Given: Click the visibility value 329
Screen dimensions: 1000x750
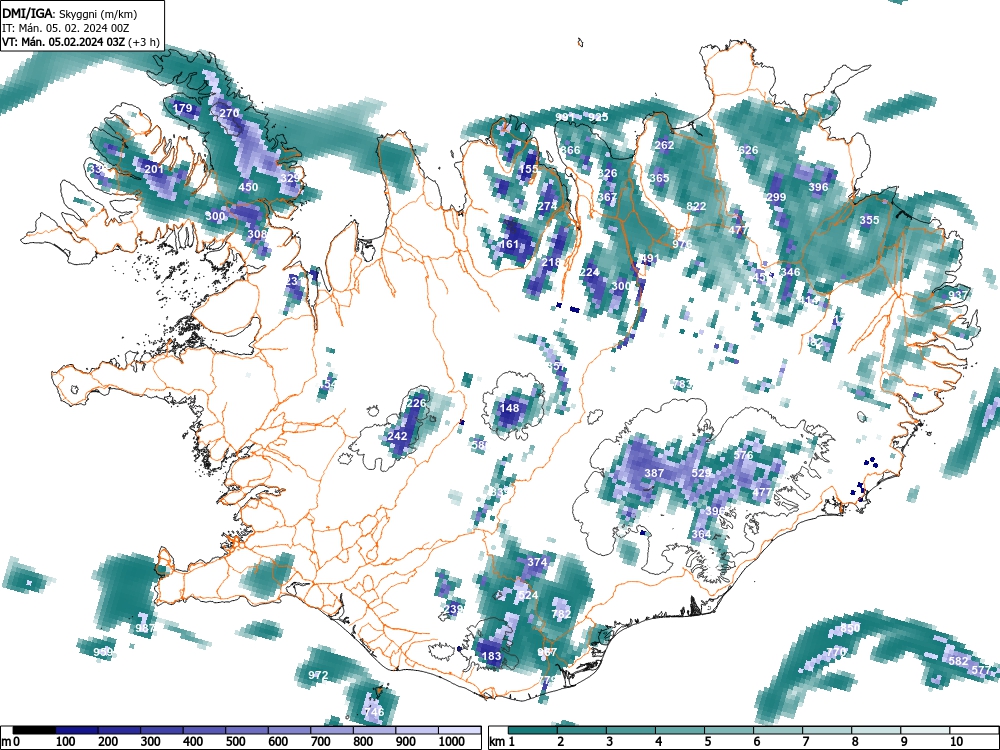Looking at the screenshot, I should click(290, 178).
